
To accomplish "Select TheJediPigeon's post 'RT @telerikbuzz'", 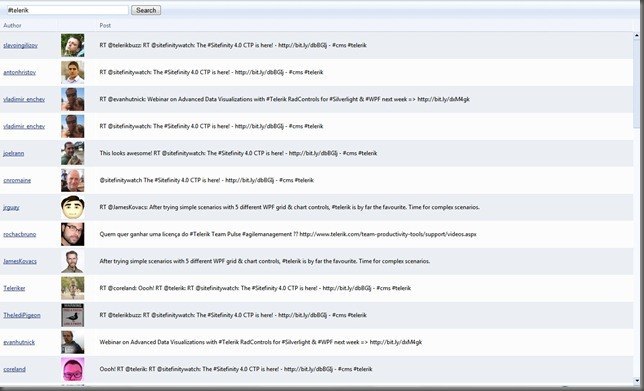I will 233,315.
